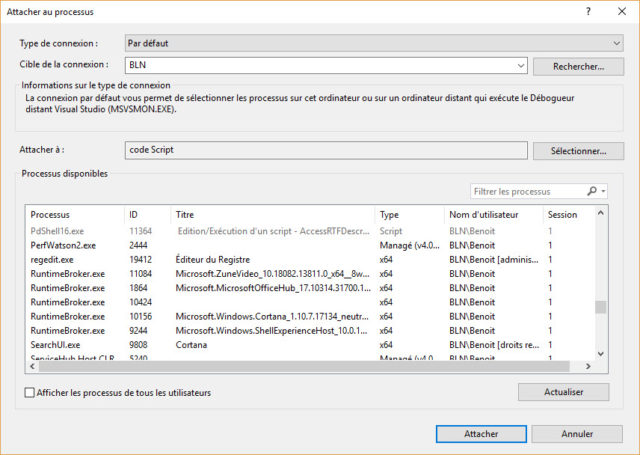
Task: Sort by Nom d'utilisateur column header
Action: tap(493, 215)
